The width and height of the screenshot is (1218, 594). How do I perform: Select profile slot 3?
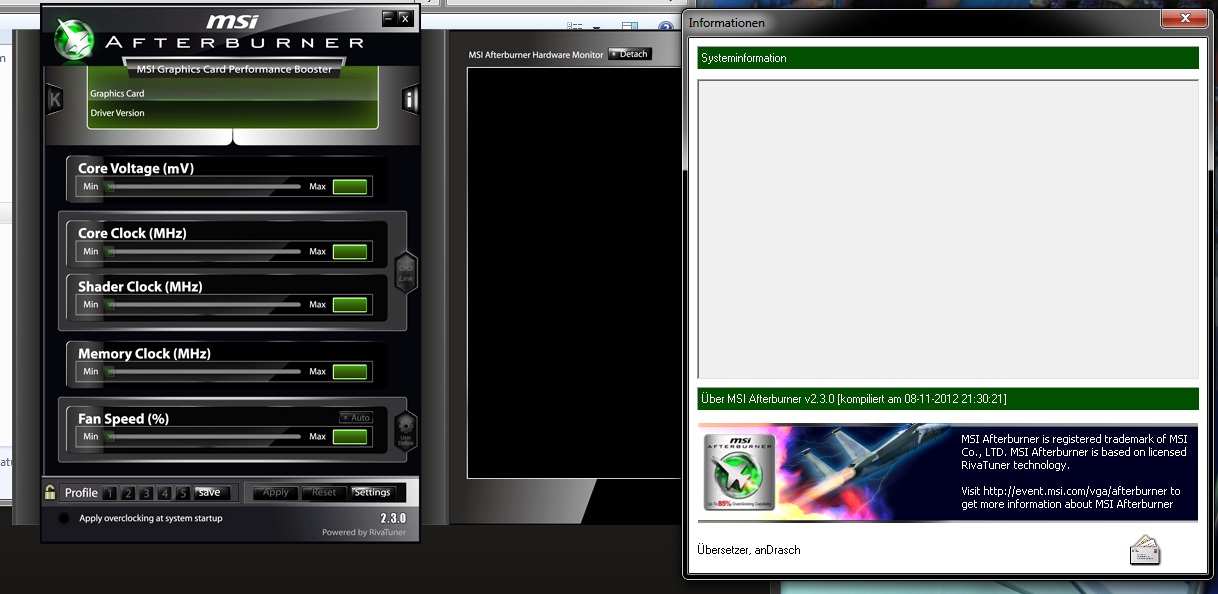coord(146,493)
